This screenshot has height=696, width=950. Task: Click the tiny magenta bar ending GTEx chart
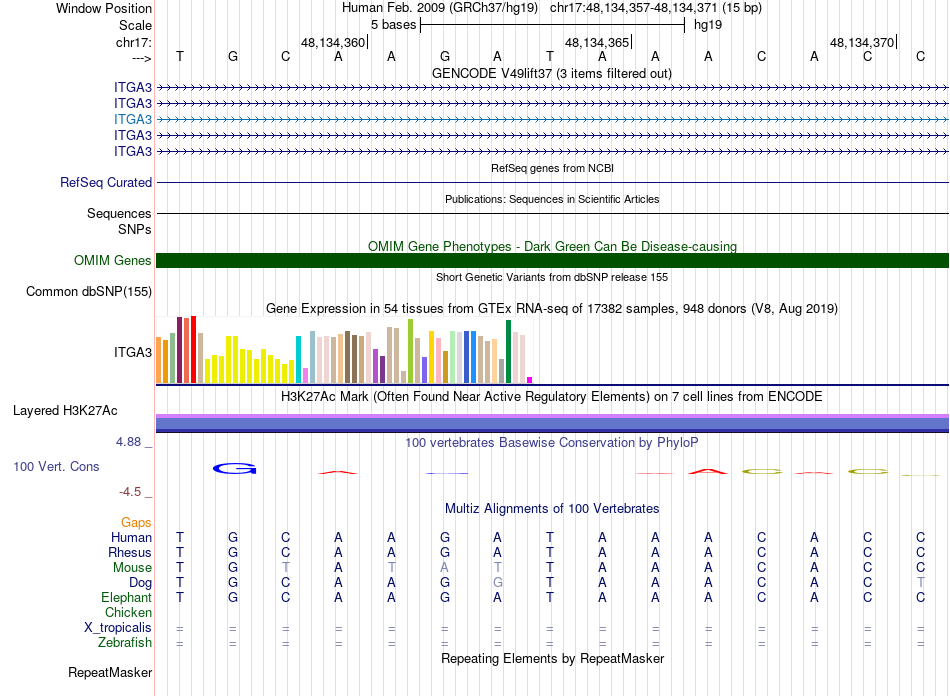coord(530,380)
